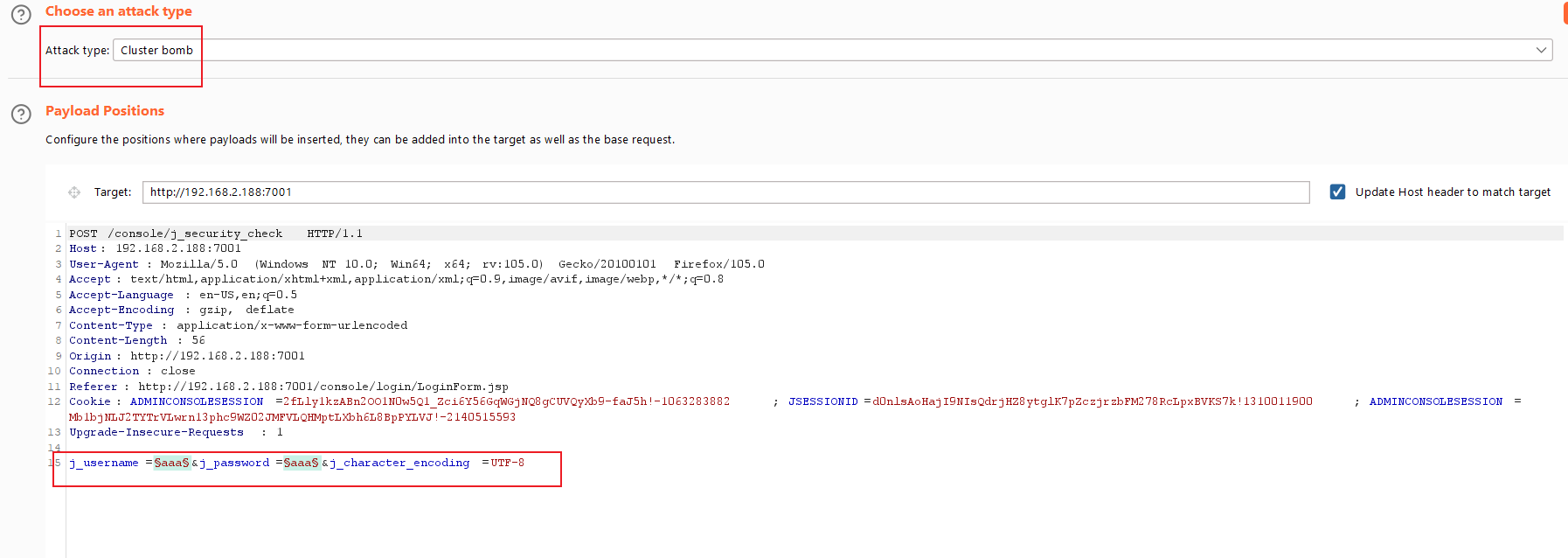Open help icon next to Payload Positions
The image size is (1568, 558).
(21, 114)
